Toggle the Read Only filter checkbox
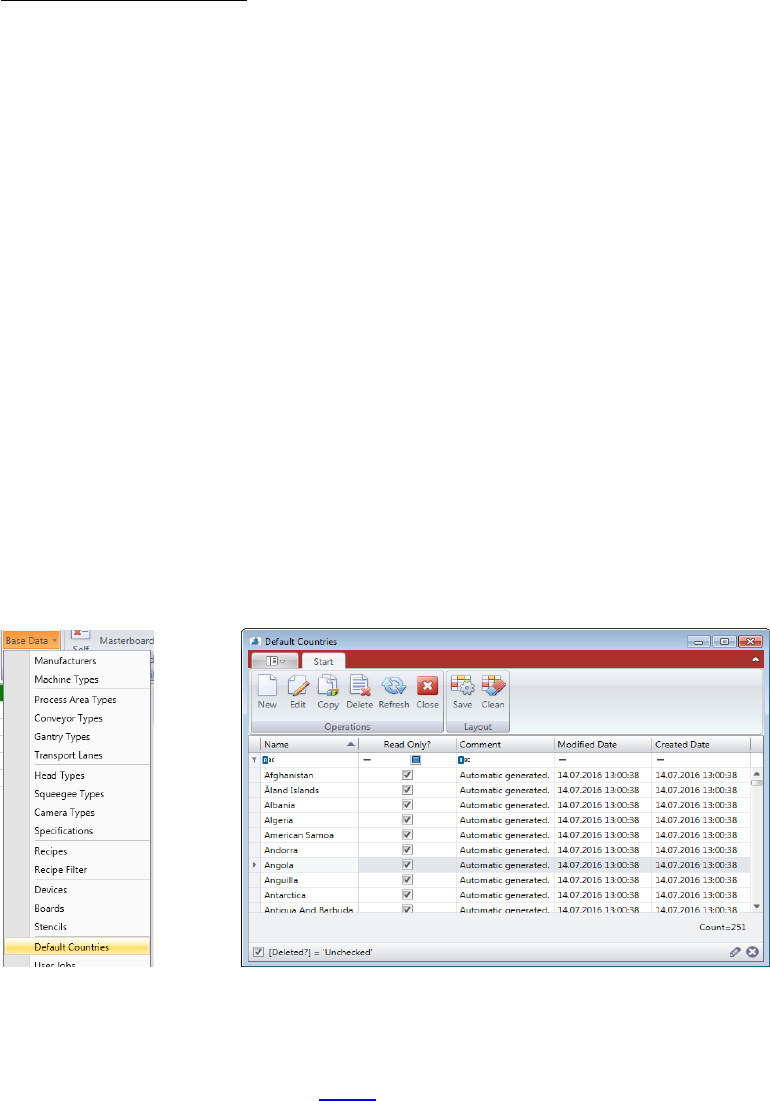 [x=416, y=760]
